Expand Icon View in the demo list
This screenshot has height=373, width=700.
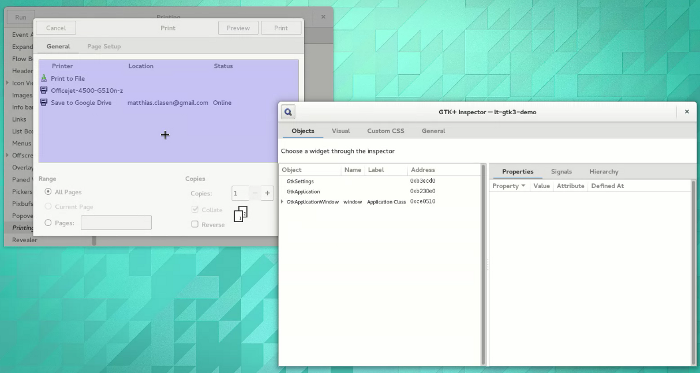(7, 83)
